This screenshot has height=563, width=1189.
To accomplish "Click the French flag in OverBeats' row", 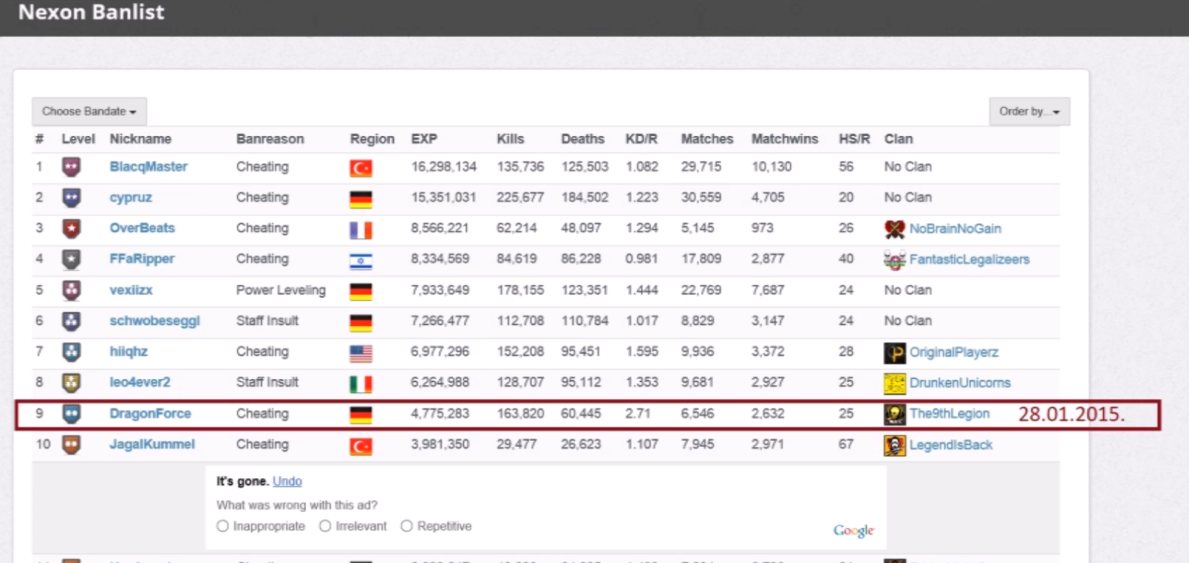I will tap(361, 230).
